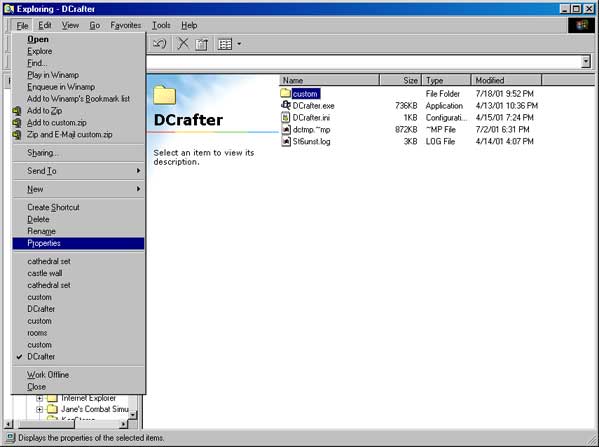Open the Views dropdown arrow
The image size is (599, 447).
239,44
